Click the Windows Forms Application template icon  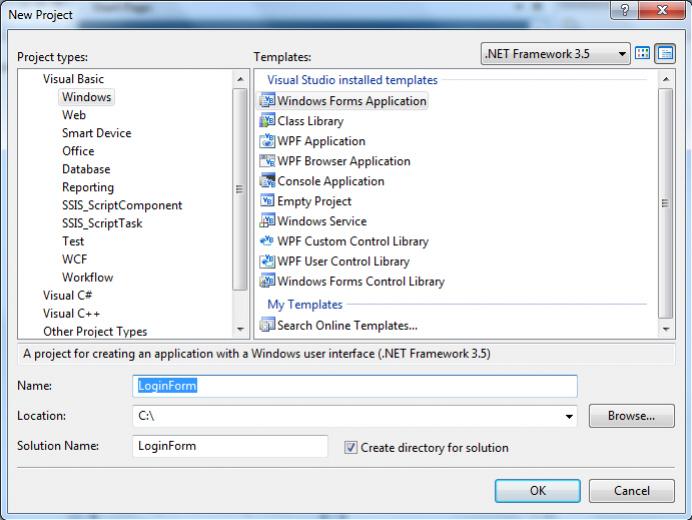(x=267, y=100)
